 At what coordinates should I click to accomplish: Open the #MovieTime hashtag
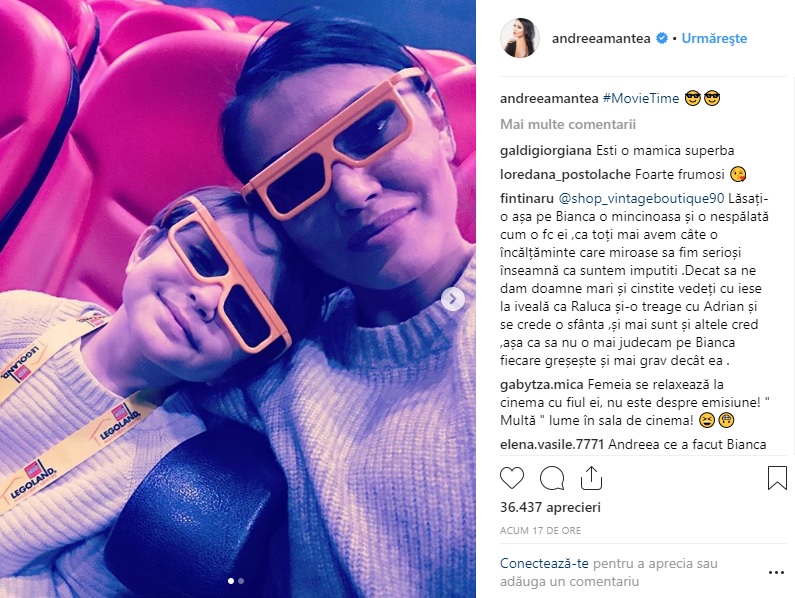(640, 98)
